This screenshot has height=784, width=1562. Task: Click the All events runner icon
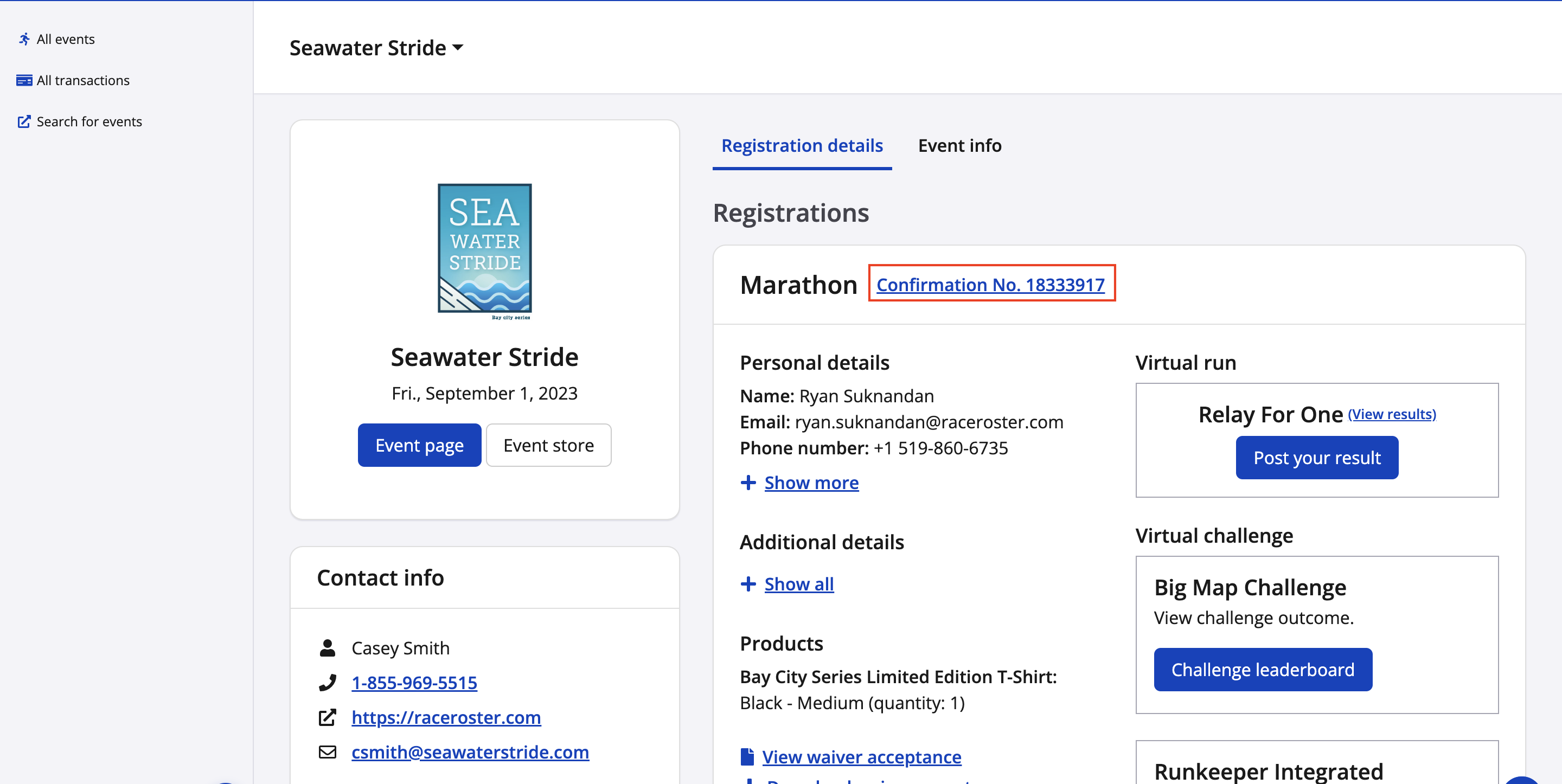point(24,39)
